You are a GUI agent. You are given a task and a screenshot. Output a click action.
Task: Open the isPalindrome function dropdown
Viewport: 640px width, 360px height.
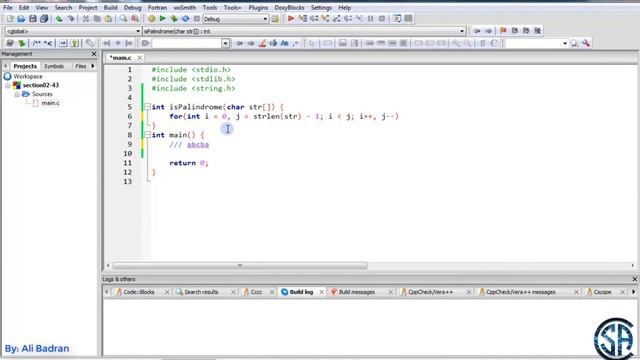pyautogui.click(x=462, y=31)
